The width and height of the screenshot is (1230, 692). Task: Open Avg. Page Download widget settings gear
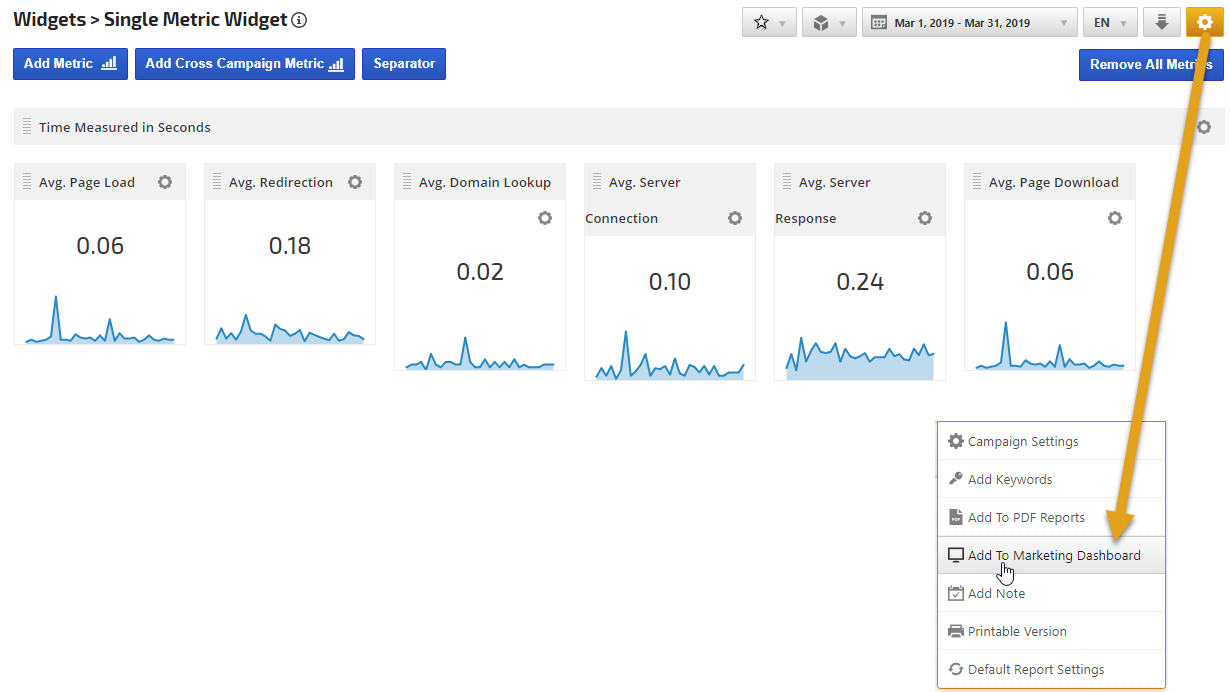pyautogui.click(x=1115, y=218)
